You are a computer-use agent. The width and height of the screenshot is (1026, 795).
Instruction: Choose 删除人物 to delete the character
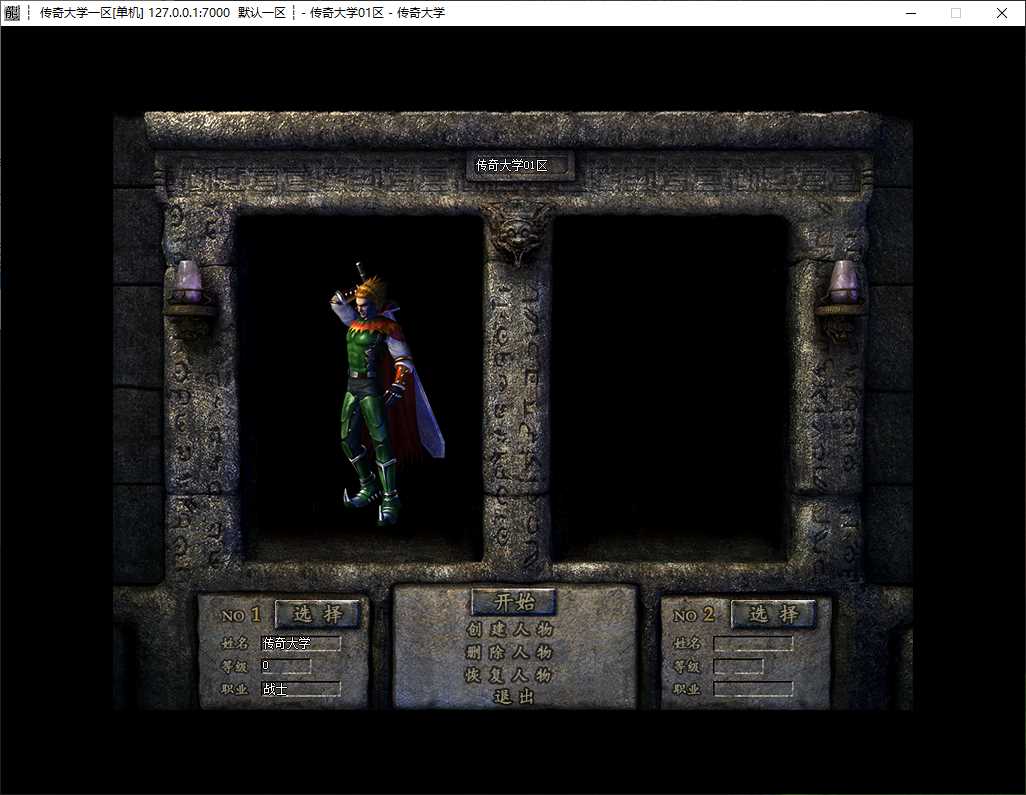click(510, 652)
